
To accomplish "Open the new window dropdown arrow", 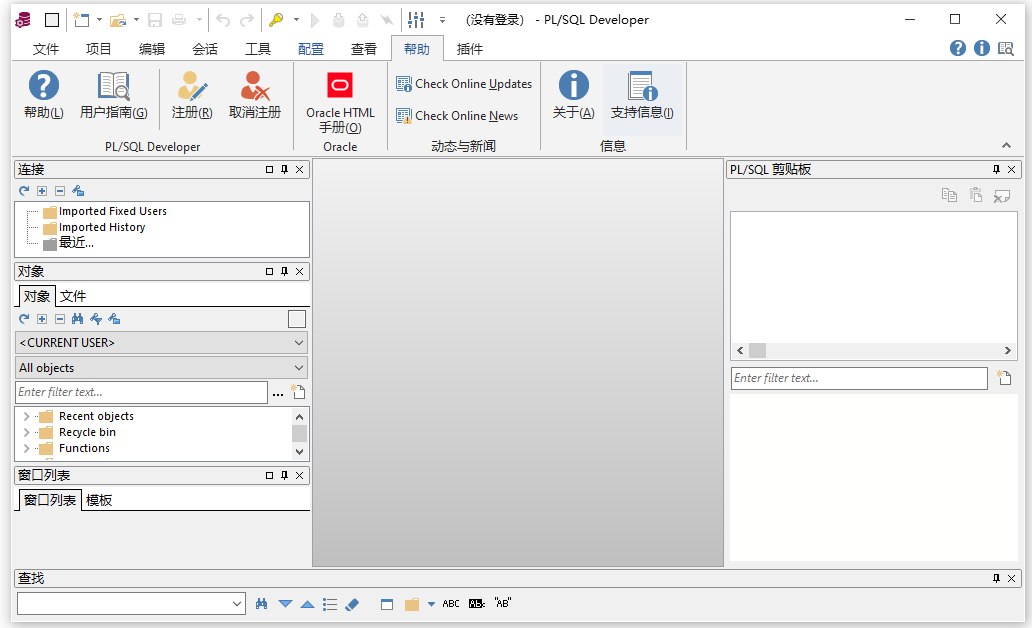I will [x=99, y=20].
